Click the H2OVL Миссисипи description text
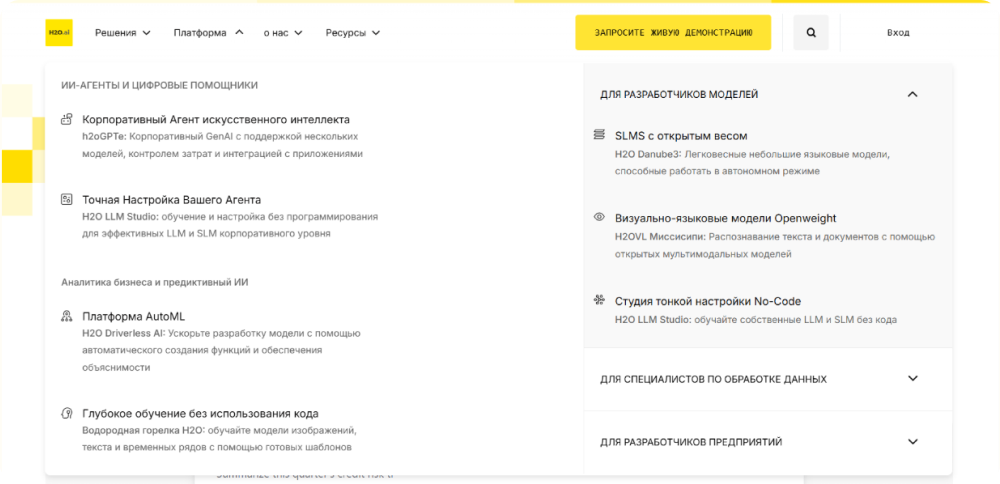This screenshot has width=1000, height=484. 775,245
